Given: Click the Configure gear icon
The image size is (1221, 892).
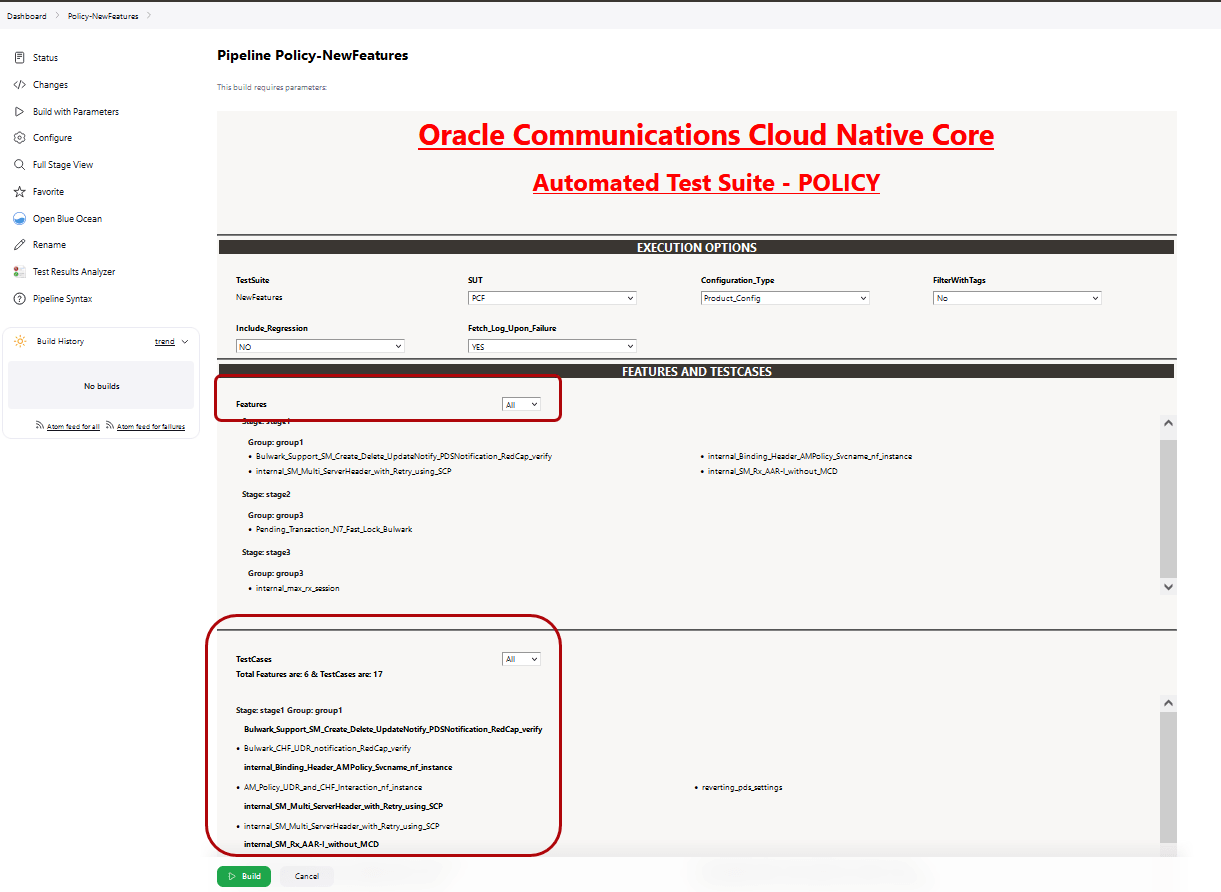Looking at the screenshot, I should coord(19,138).
